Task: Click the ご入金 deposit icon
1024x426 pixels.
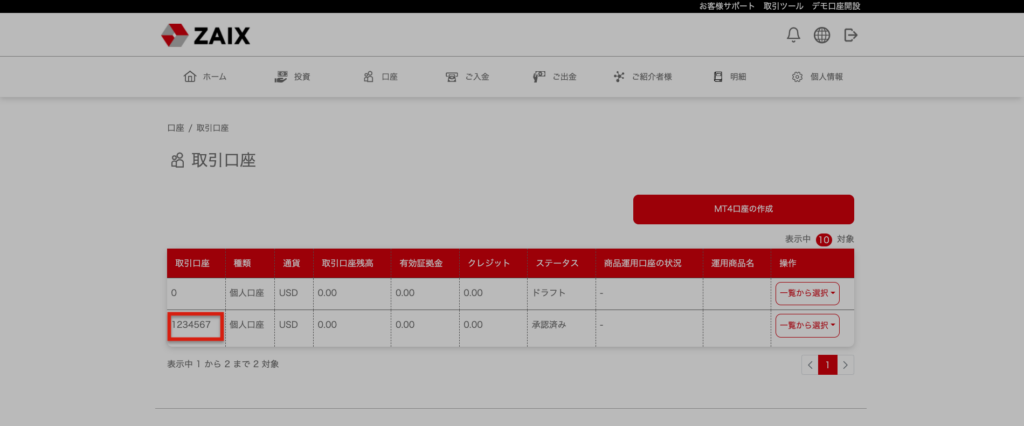Action: click(452, 77)
